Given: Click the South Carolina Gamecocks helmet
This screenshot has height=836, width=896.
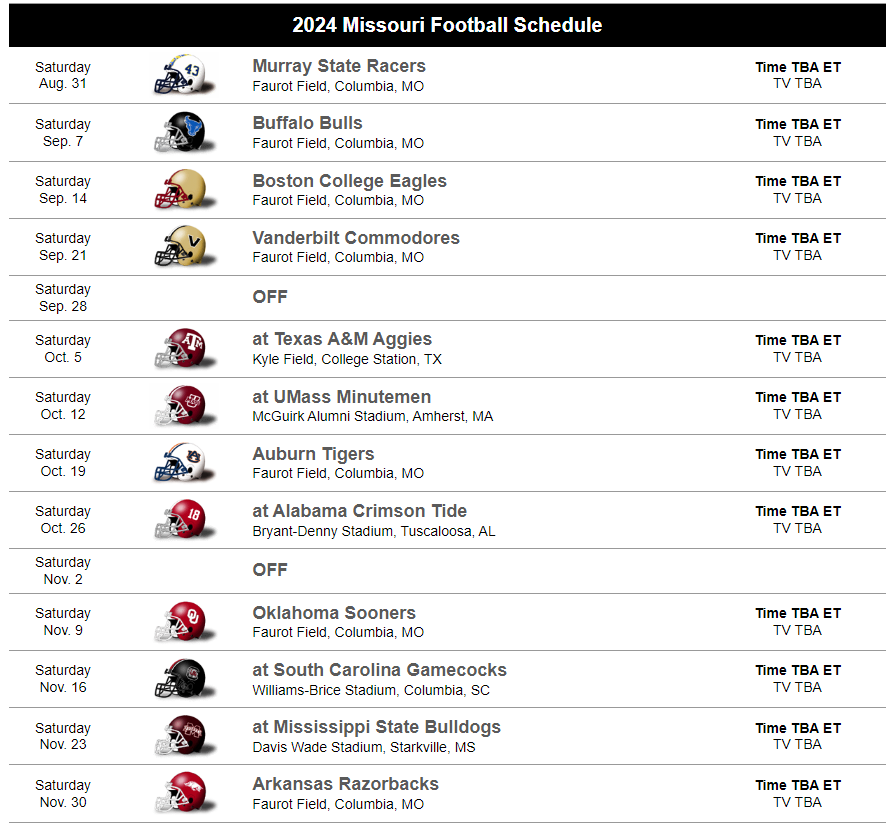Looking at the screenshot, I should [180, 678].
